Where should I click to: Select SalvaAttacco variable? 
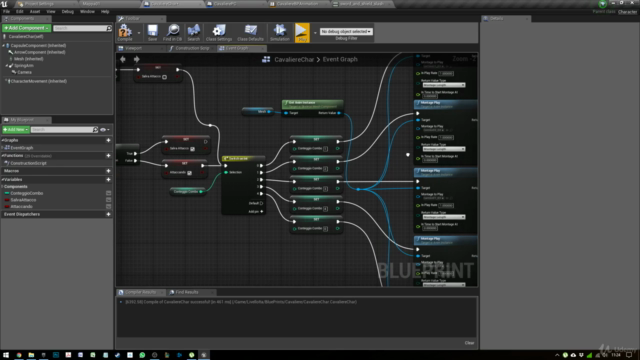pyautogui.click(x=23, y=200)
